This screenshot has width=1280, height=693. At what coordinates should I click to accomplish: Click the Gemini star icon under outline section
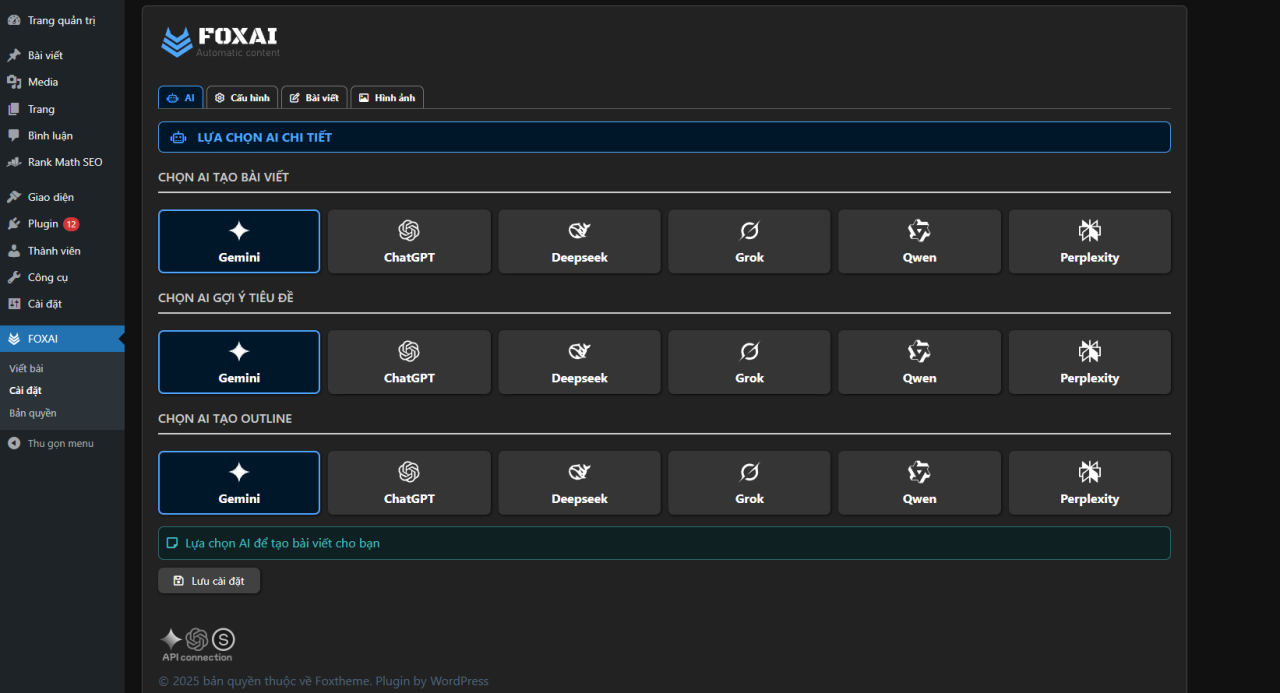[239, 472]
